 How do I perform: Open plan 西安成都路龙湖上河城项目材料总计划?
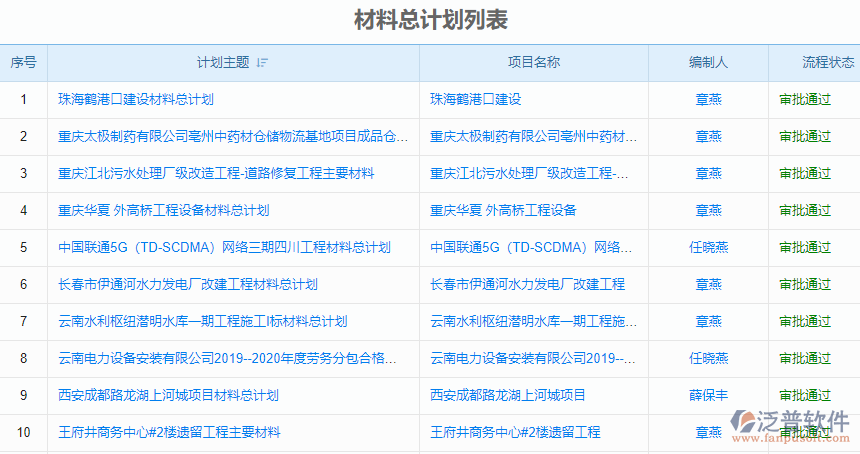(168, 395)
